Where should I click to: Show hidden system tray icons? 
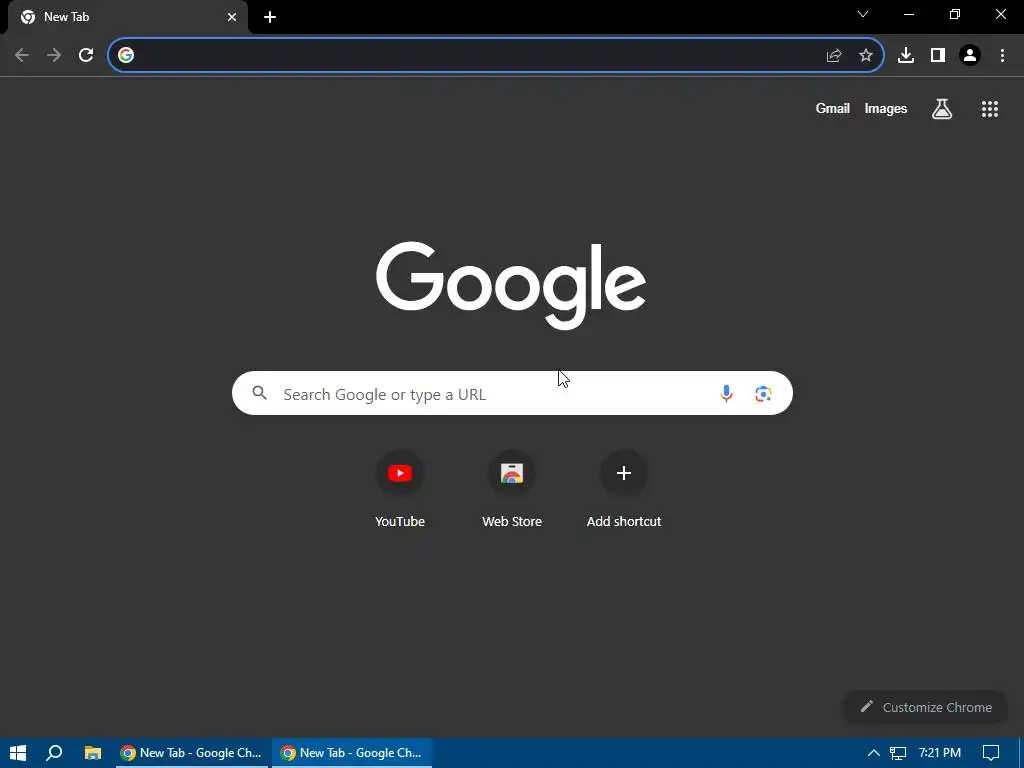(873, 753)
